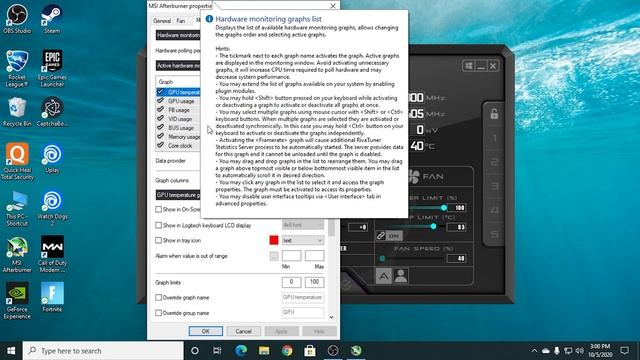640x360 pixels.
Task: Open Quick Heal Total Security icon
Action: point(17,162)
